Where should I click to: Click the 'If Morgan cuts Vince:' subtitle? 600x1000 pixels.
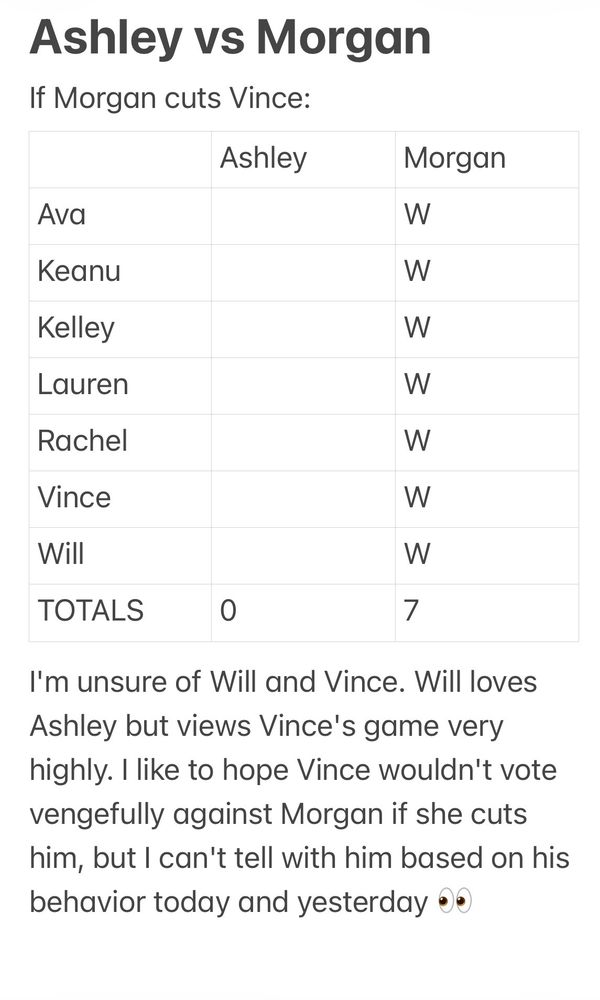[170, 99]
